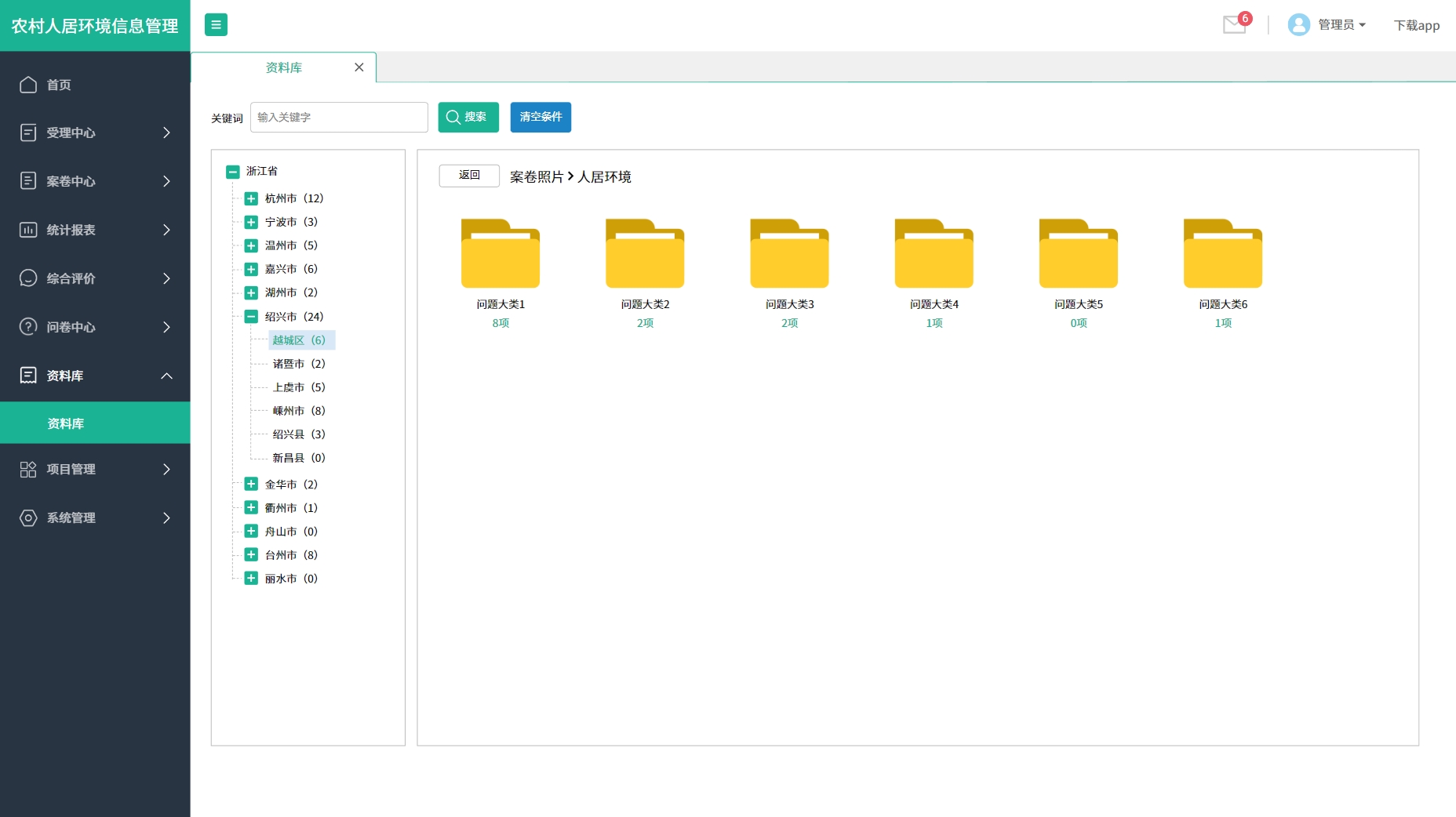Open the 问卷中心 menu item
This screenshot has width=1456, height=817.
pos(95,327)
